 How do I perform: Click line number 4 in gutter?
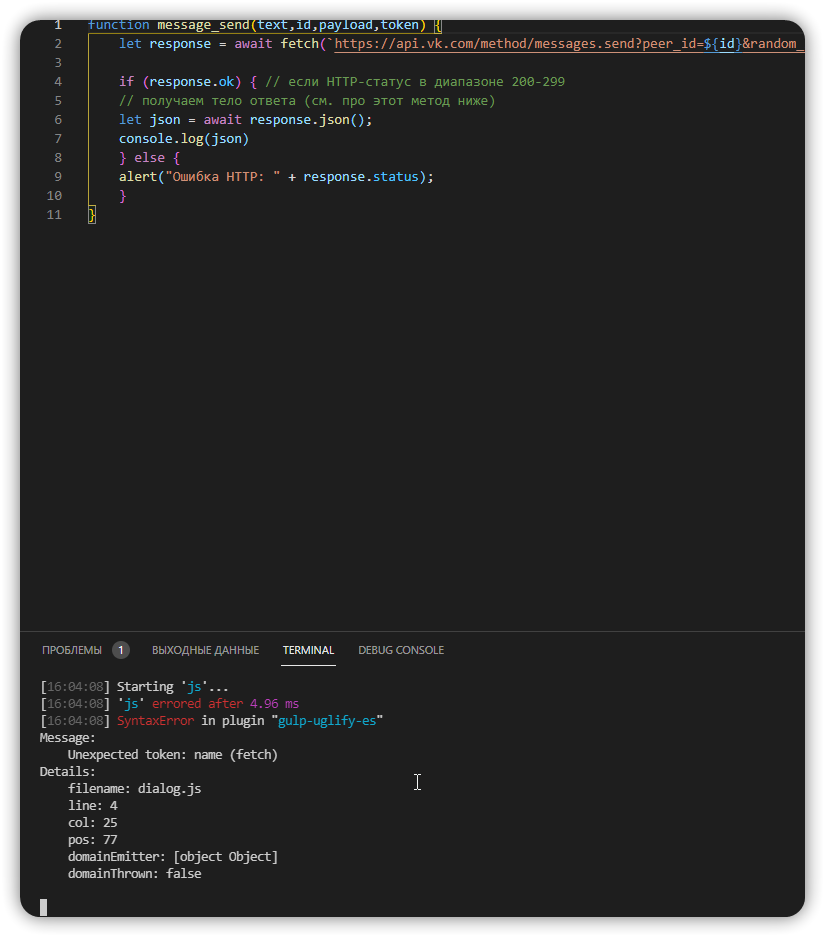click(58, 81)
